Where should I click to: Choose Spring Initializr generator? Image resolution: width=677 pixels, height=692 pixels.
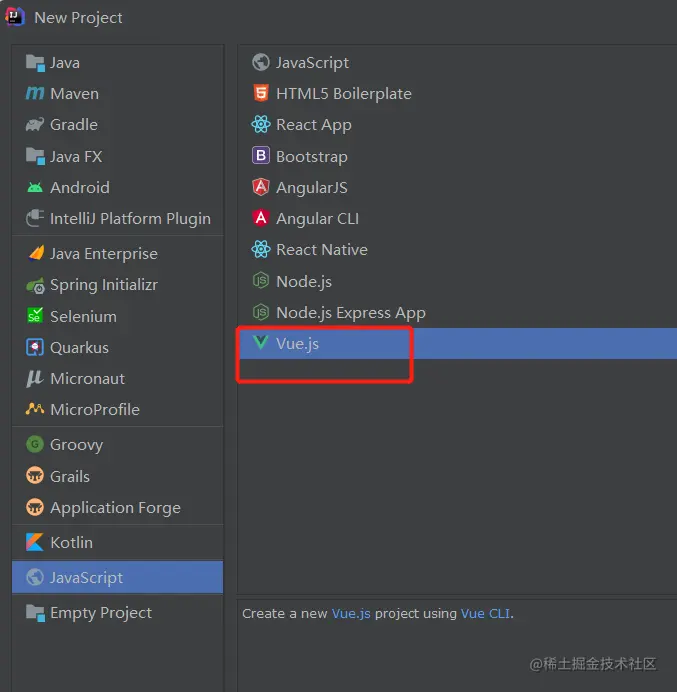click(117, 285)
